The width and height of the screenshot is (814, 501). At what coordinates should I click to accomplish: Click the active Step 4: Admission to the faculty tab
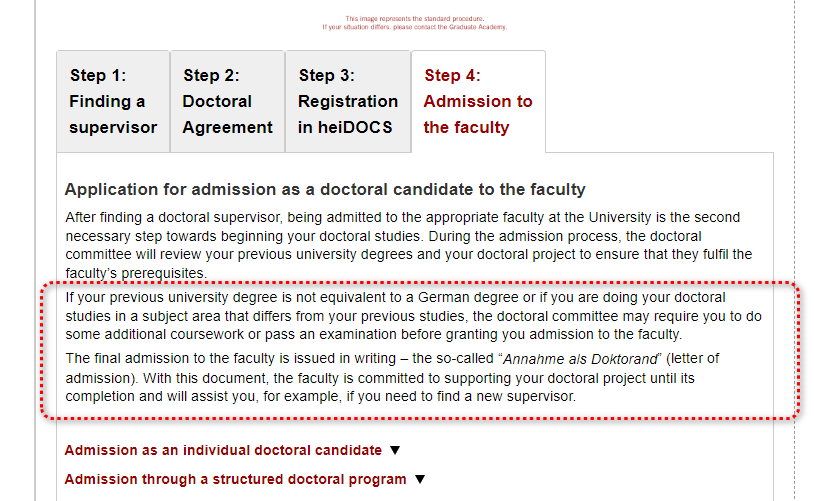coord(478,101)
